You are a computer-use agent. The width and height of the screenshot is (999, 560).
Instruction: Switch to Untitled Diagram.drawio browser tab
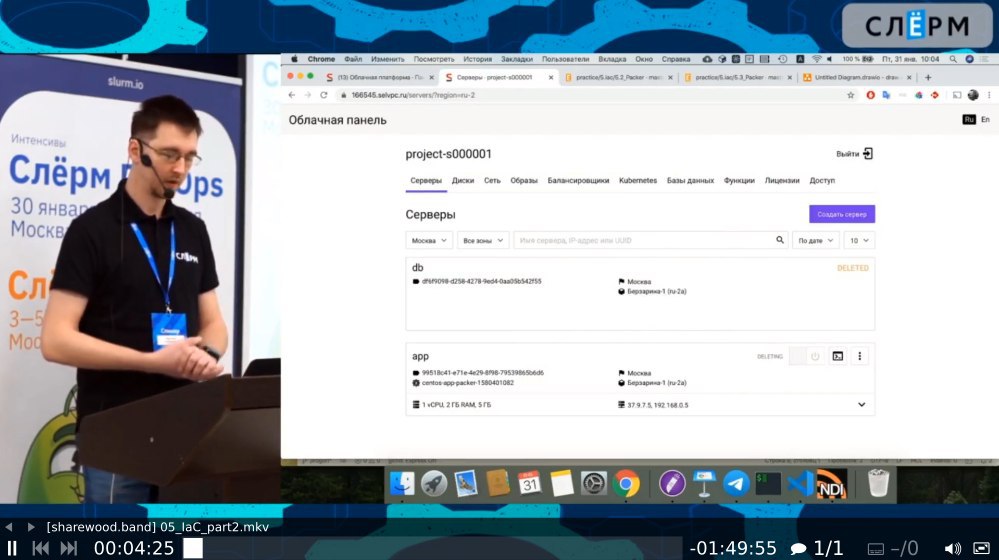coord(857,77)
